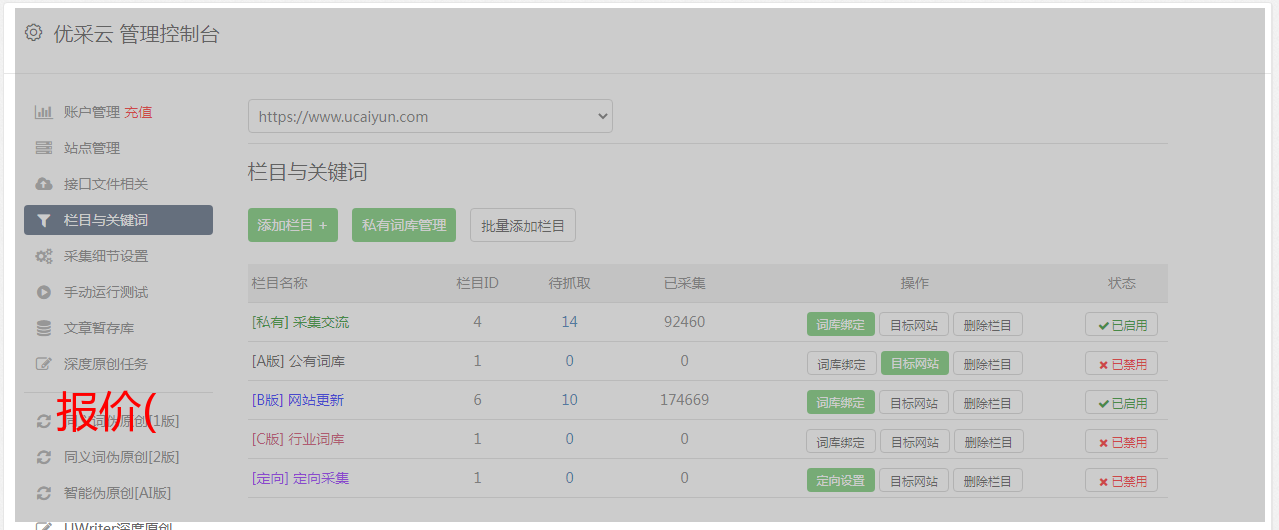
Task: Click the refresh icon for 智能伪原创[AI版]
Action: pyautogui.click(x=44, y=493)
